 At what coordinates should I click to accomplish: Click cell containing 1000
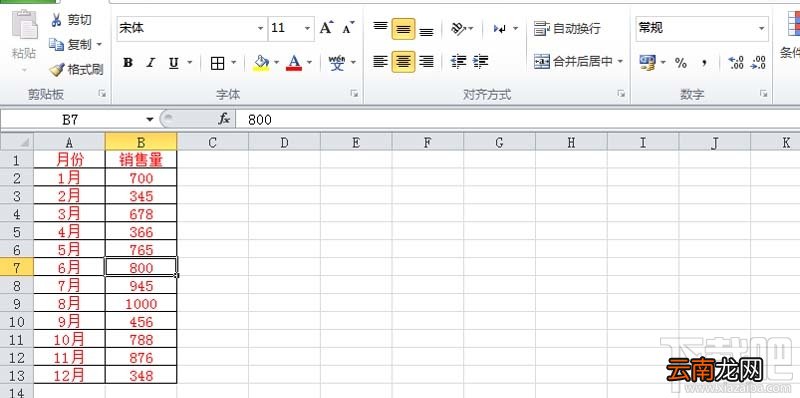[141, 304]
